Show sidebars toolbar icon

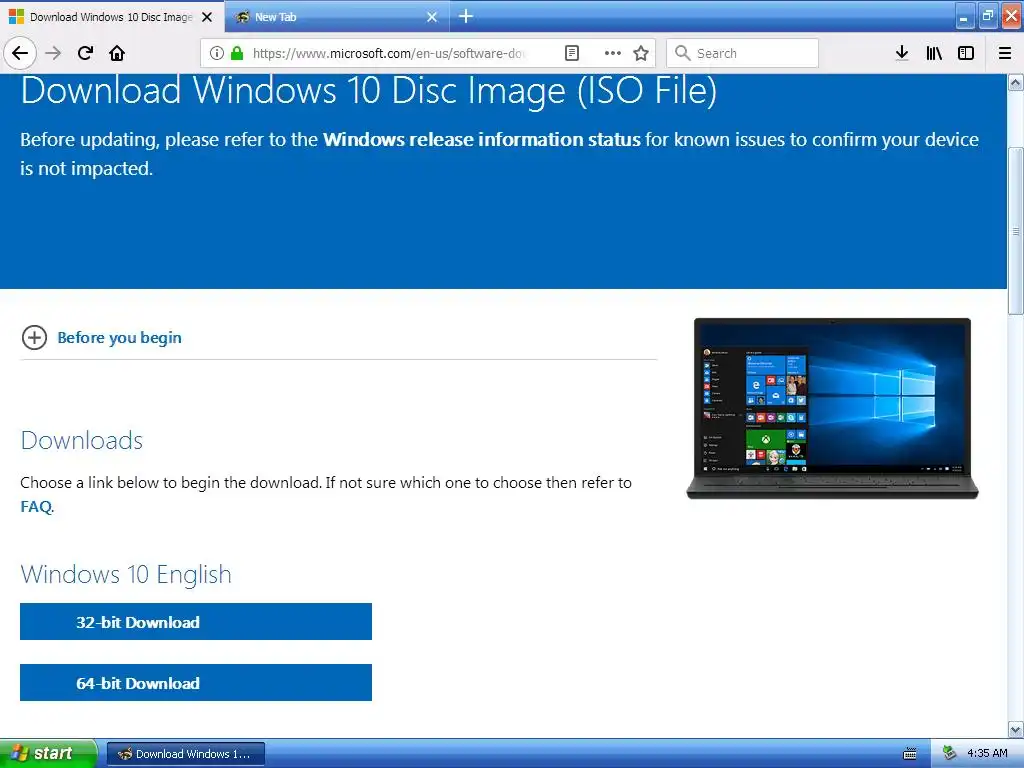(966, 53)
